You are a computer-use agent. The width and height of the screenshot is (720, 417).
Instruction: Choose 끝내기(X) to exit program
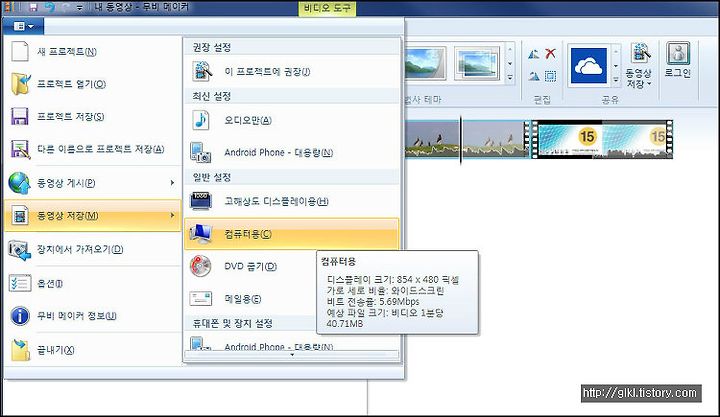click(92, 350)
